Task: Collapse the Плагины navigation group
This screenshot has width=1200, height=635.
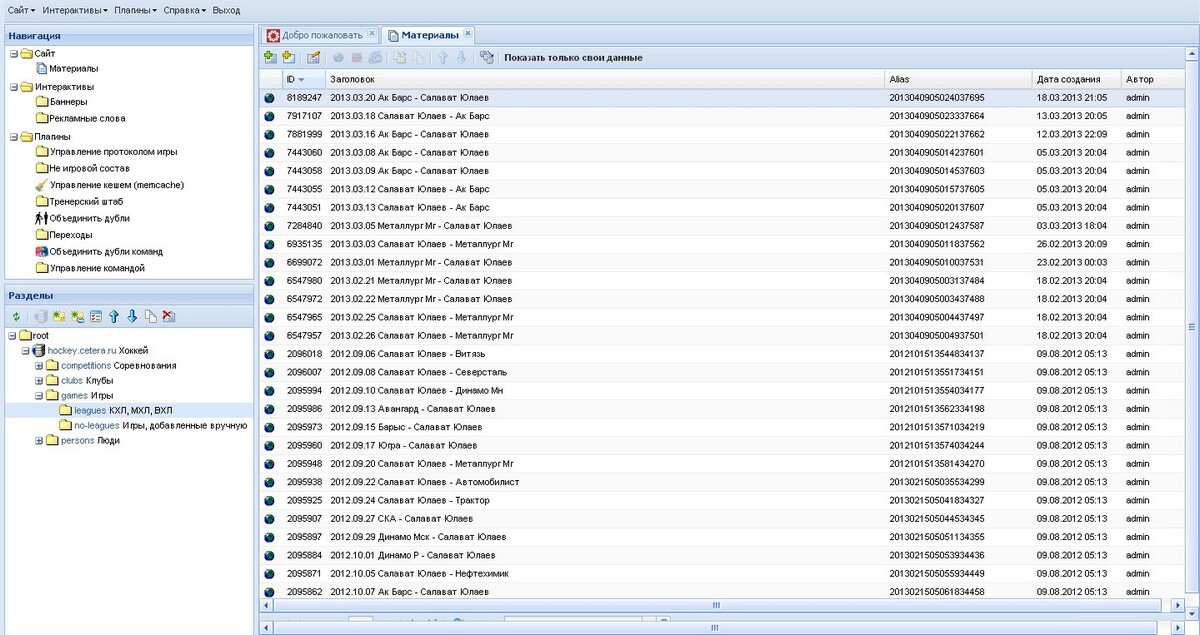Action: pyautogui.click(x=12, y=137)
